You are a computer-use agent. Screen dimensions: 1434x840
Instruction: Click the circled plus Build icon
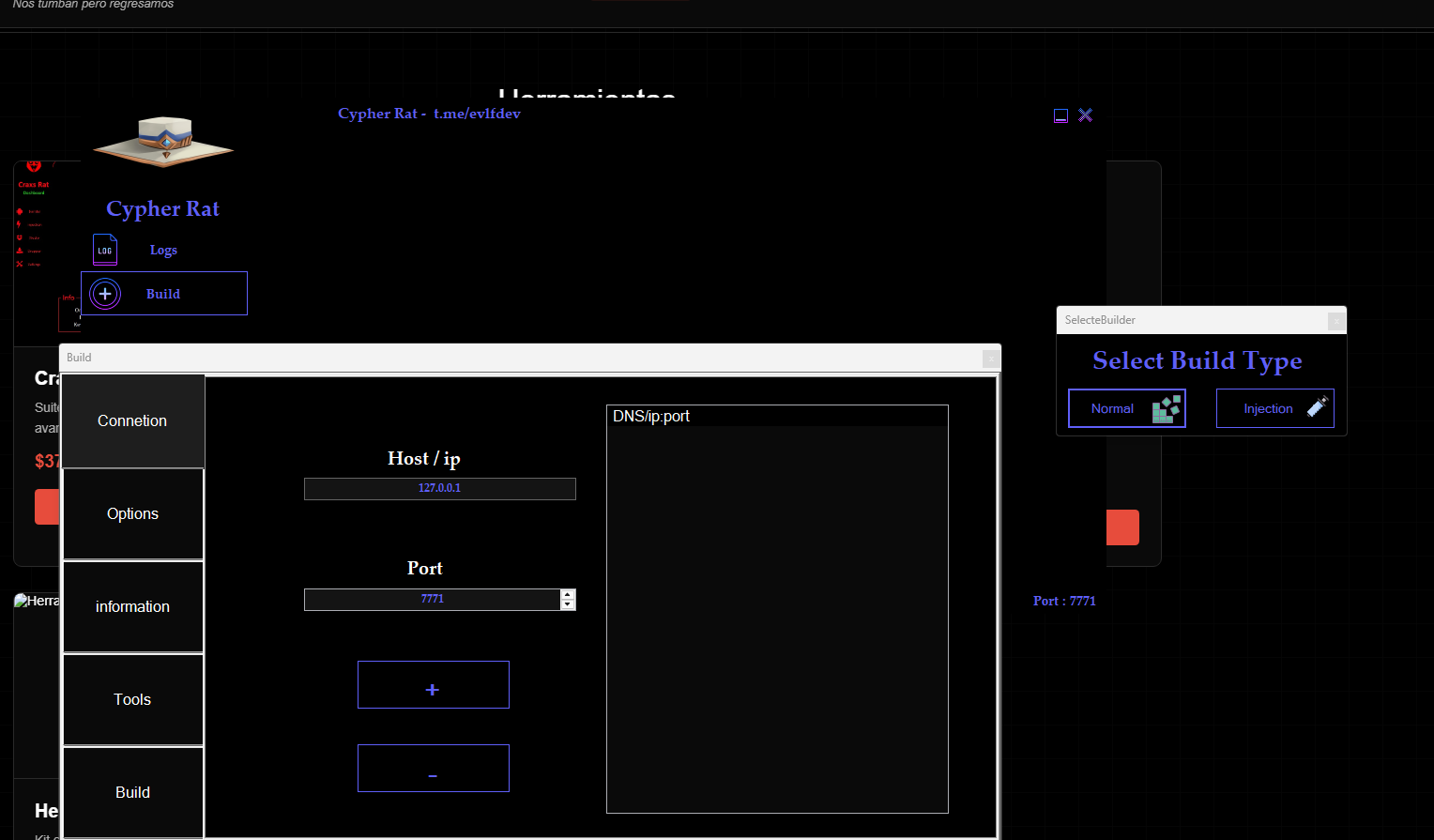tap(105, 294)
